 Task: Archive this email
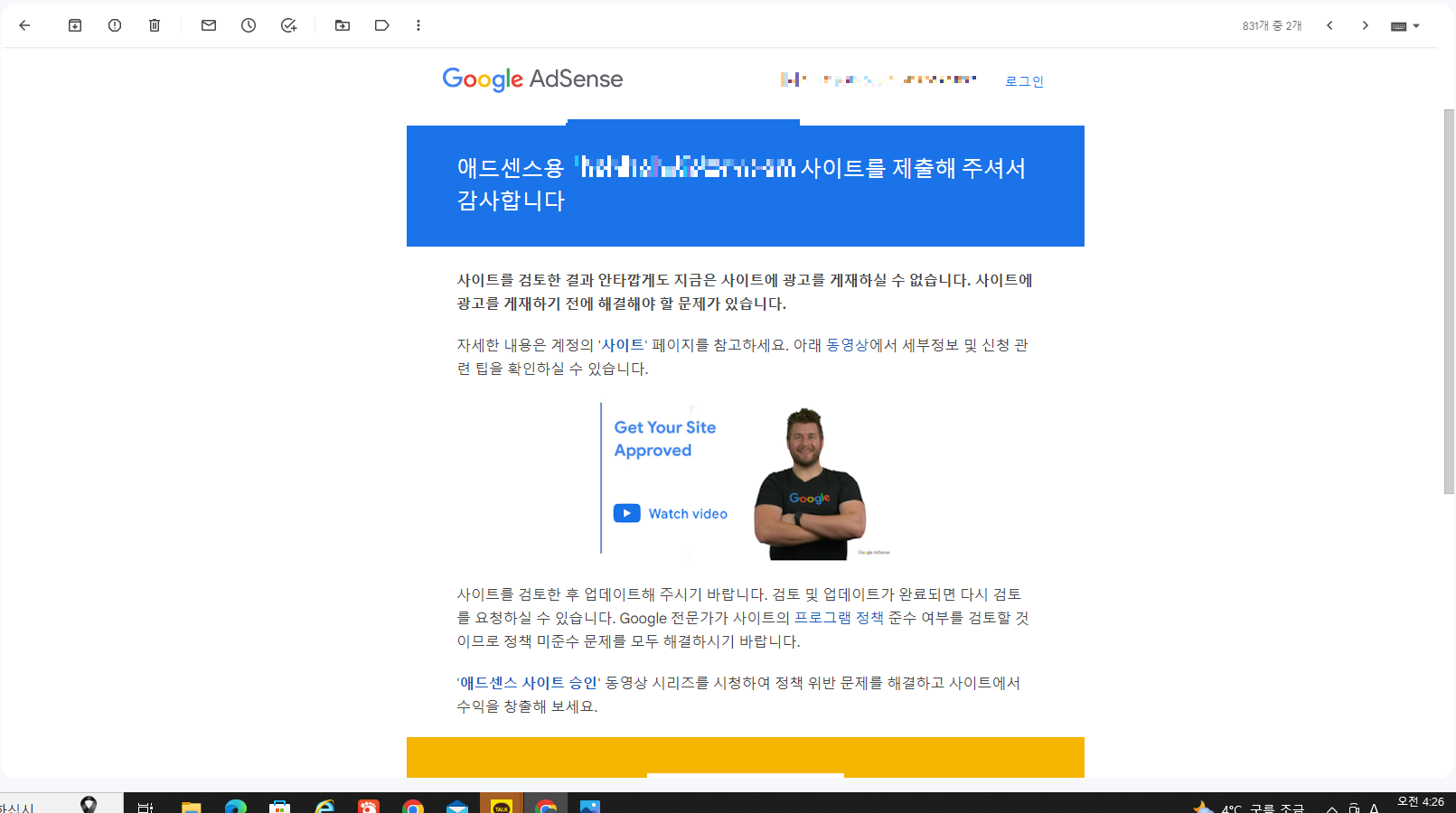75,25
